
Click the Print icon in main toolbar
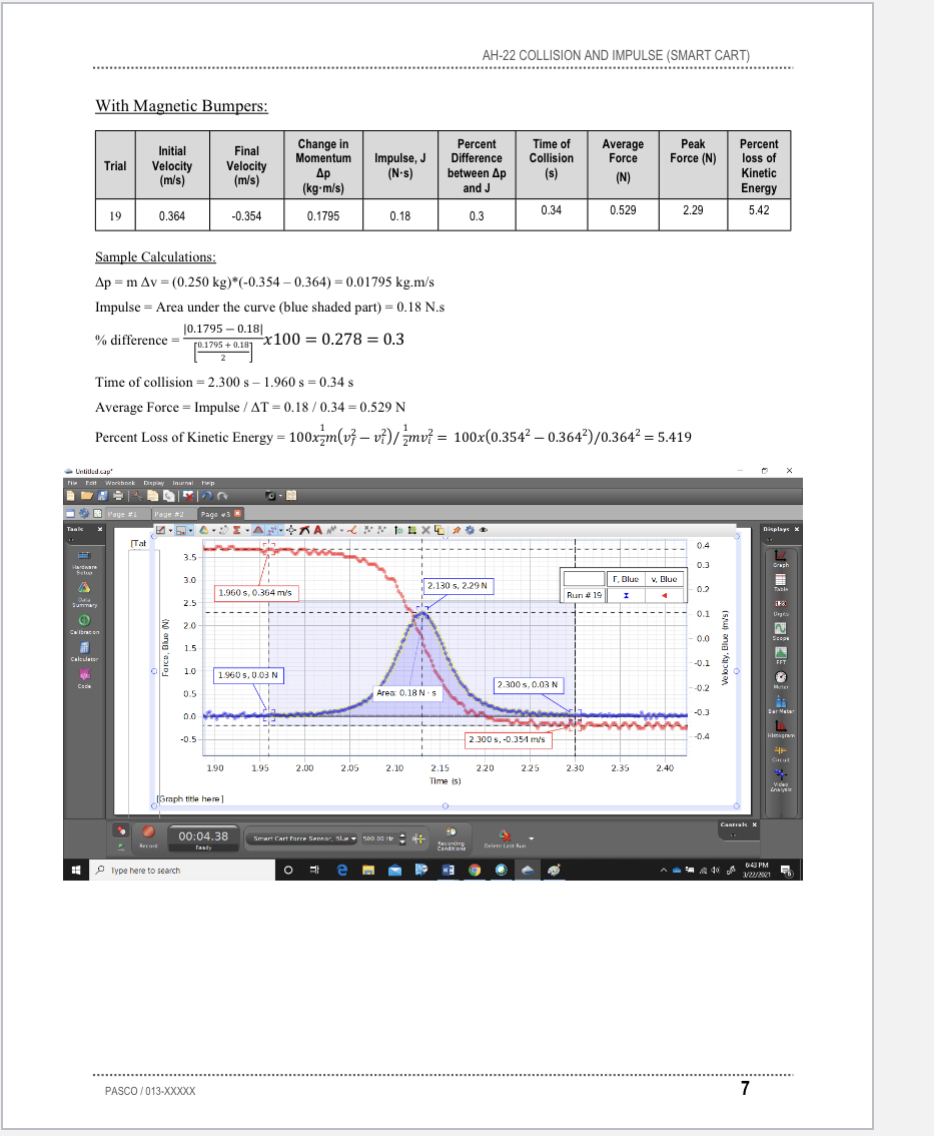coord(117,496)
